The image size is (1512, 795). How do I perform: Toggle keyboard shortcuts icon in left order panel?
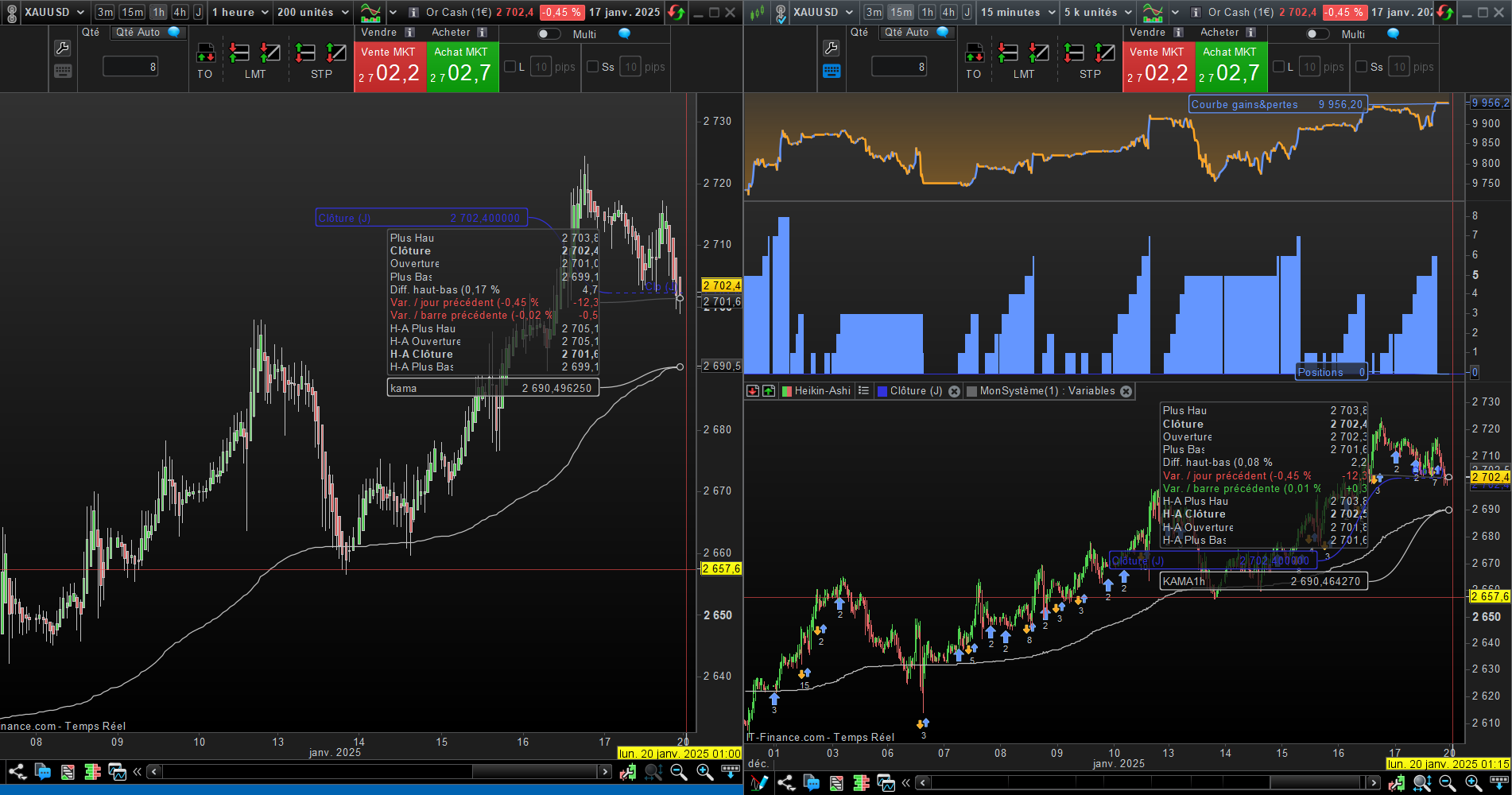point(63,71)
